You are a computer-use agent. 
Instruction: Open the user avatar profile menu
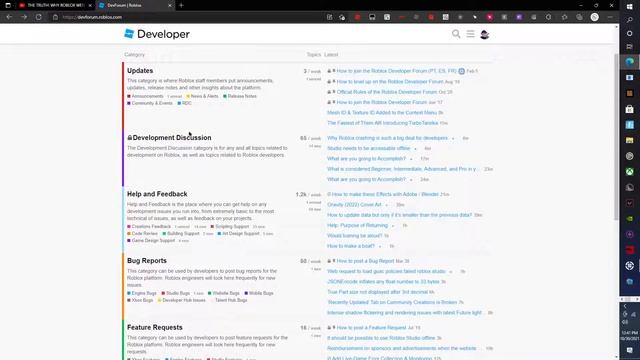click(x=484, y=35)
